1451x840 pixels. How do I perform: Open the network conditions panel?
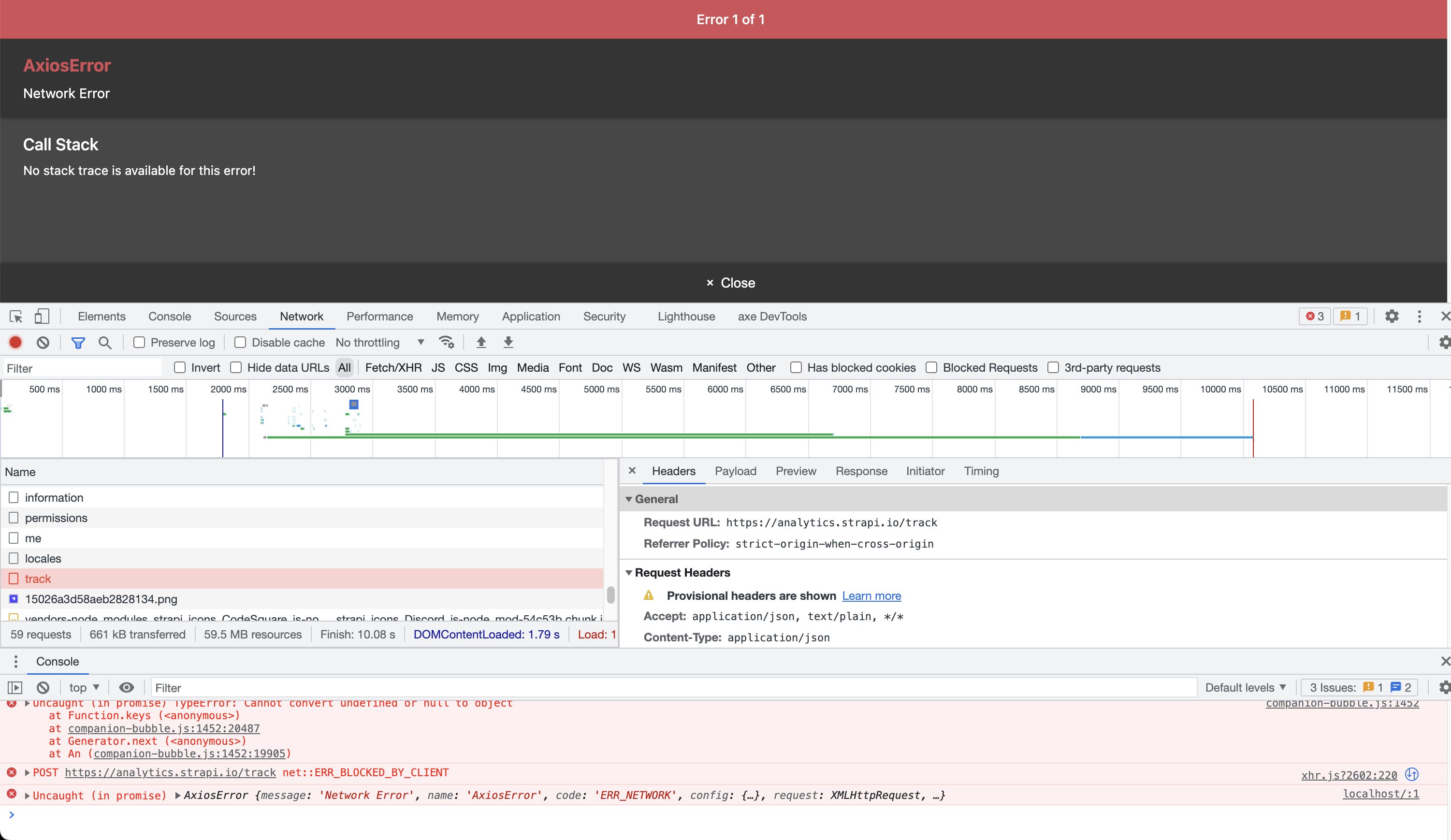(x=447, y=342)
